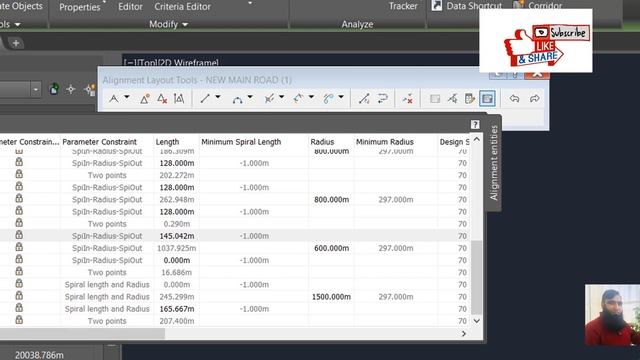Open the Modify panel dropdown

coord(168,24)
